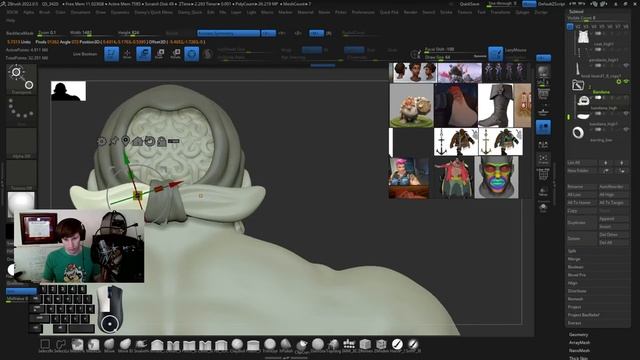Select the ZRemesher cube icon in bottom shelf
Screen dimensions: 640x360
(365, 345)
